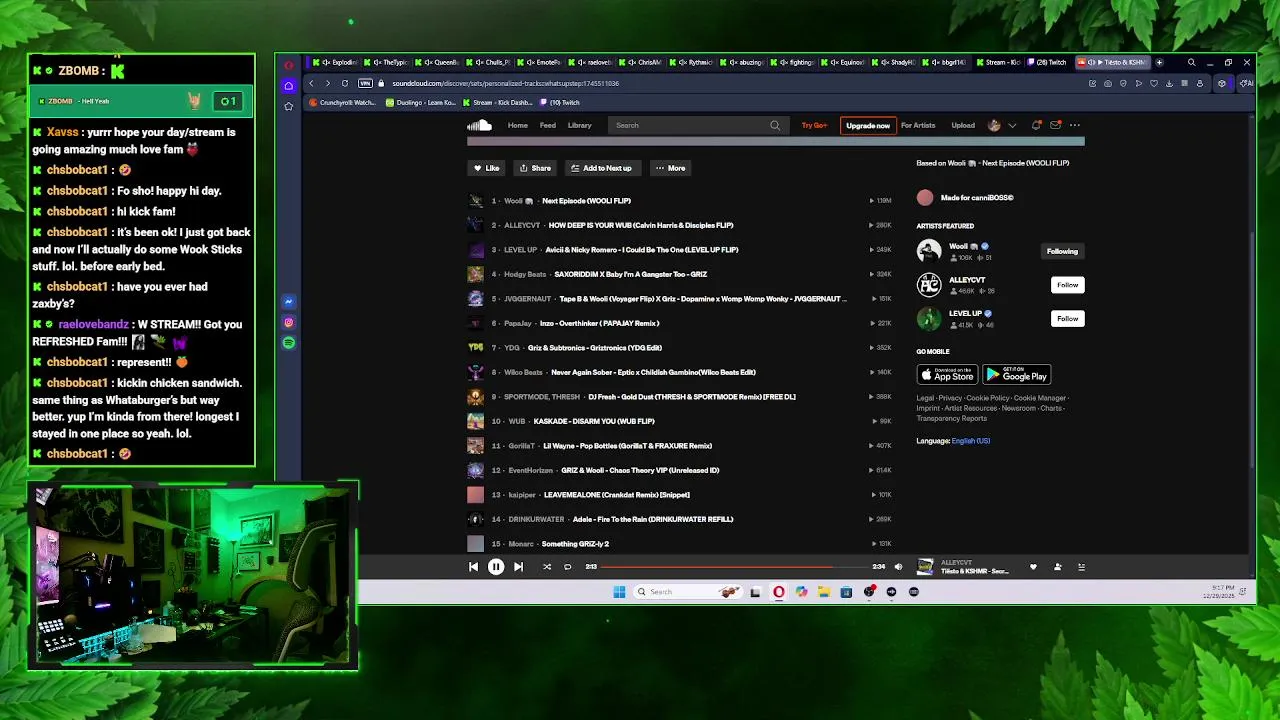Like the playlist

tap(487, 168)
